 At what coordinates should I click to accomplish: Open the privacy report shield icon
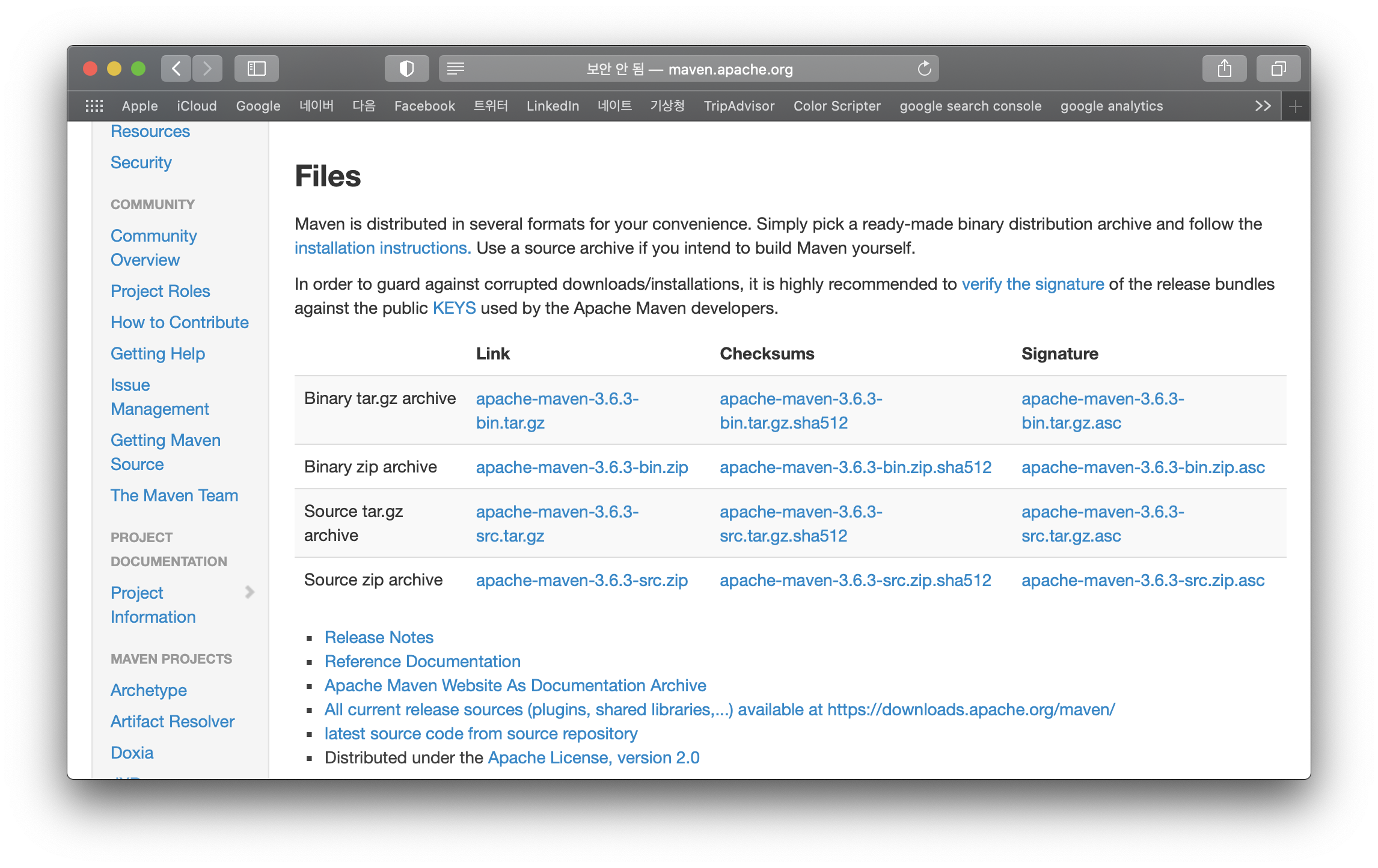tap(407, 69)
